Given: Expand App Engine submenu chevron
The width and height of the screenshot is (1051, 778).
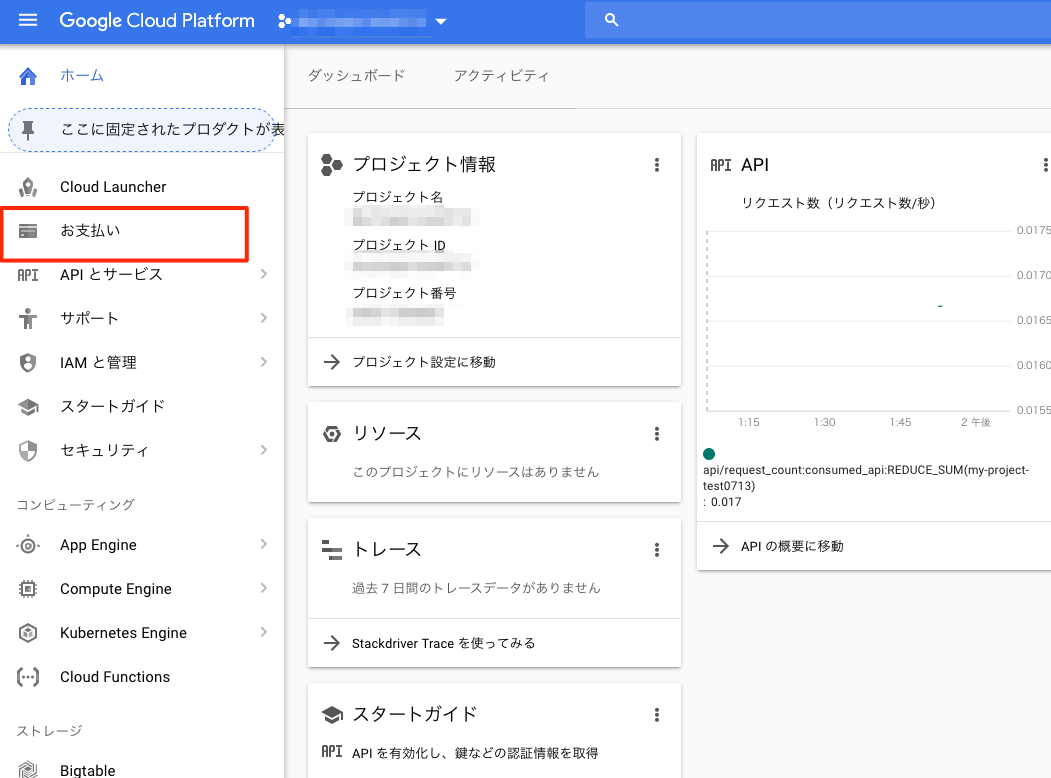Looking at the screenshot, I should (263, 545).
